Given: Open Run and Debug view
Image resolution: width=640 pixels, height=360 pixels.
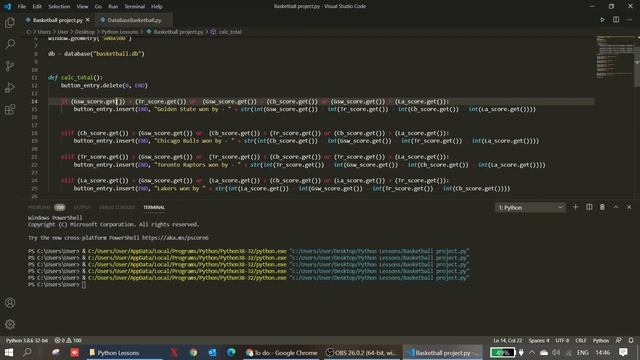Looking at the screenshot, I should tap(10, 87).
